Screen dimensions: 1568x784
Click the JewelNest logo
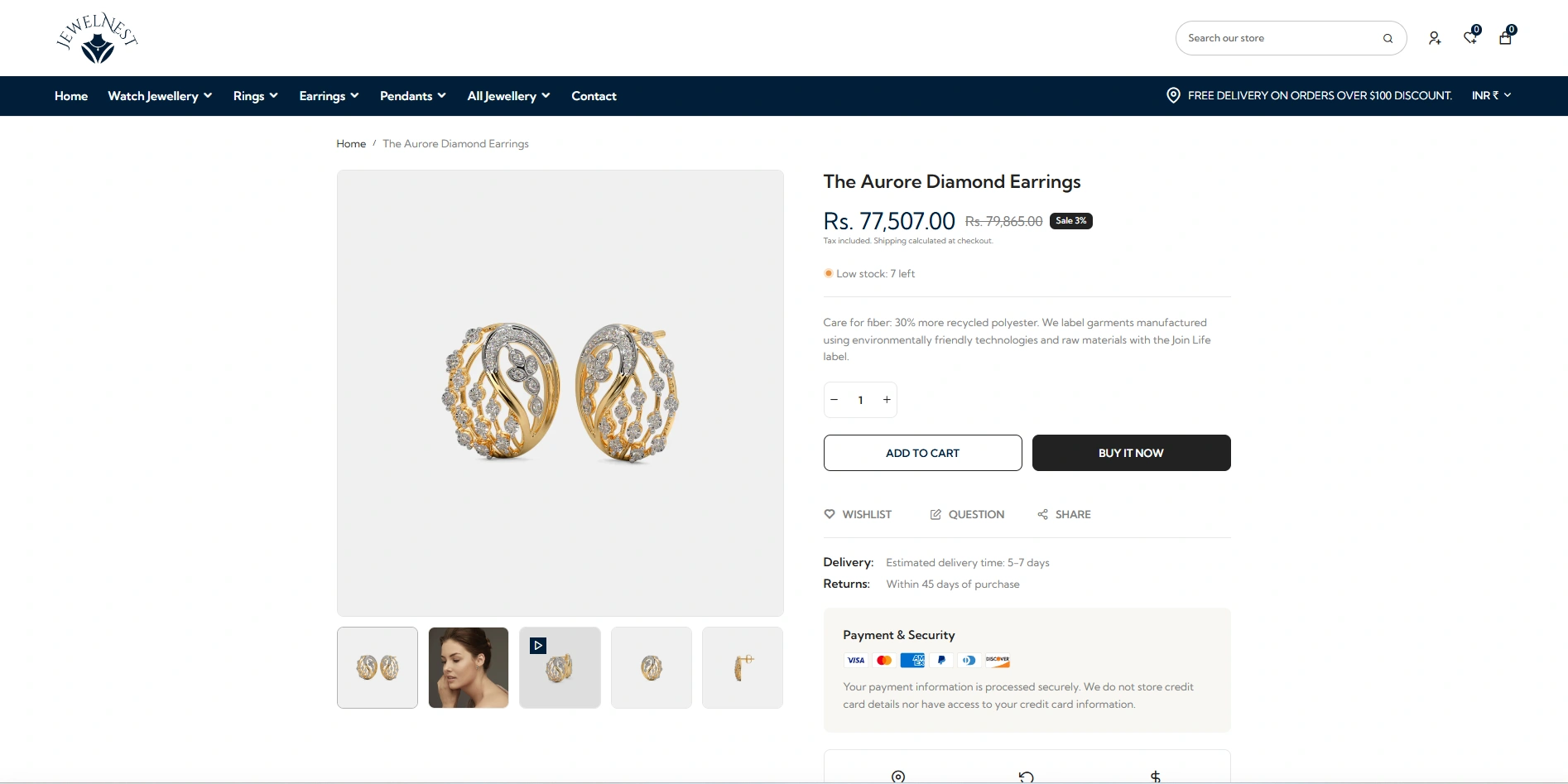click(x=97, y=38)
